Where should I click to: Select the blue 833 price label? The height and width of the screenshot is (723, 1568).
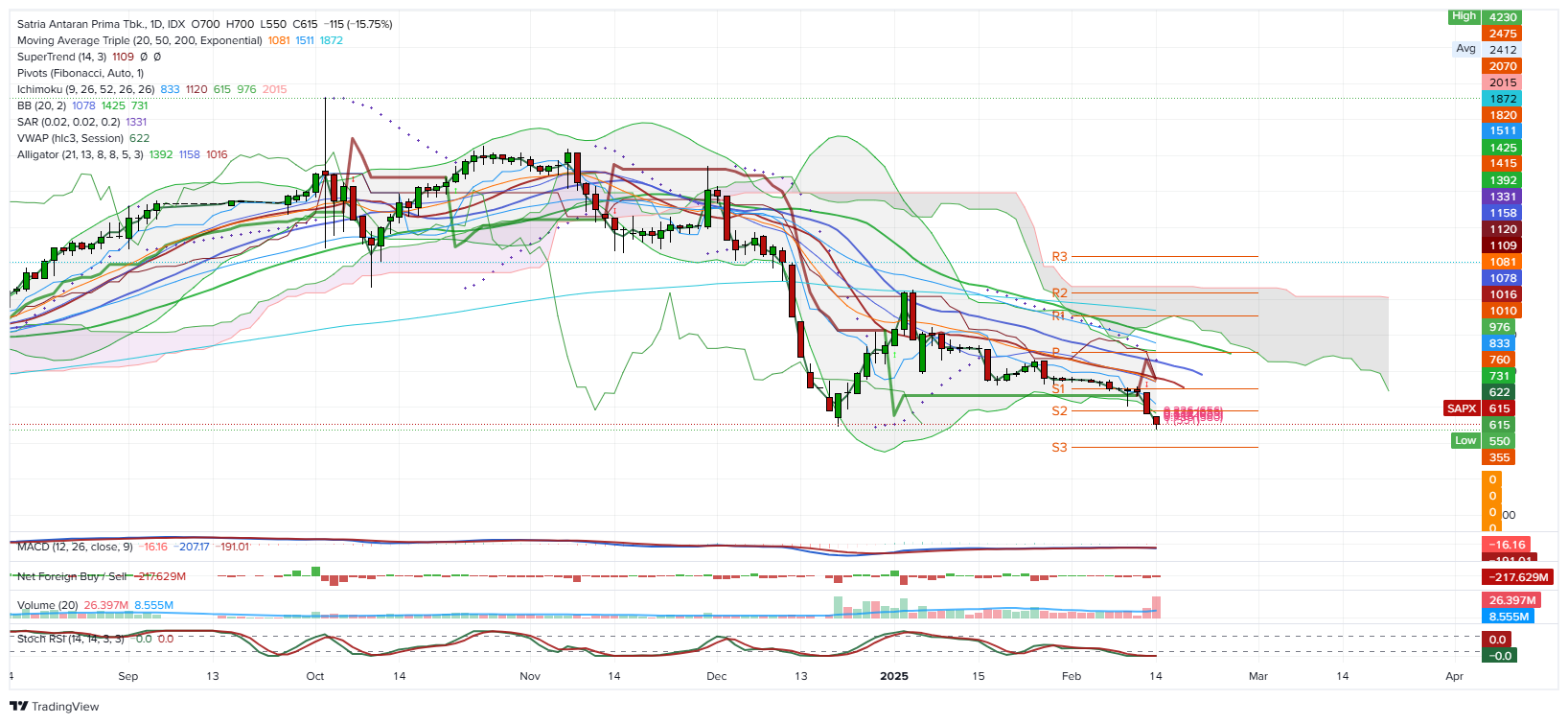(x=1499, y=343)
